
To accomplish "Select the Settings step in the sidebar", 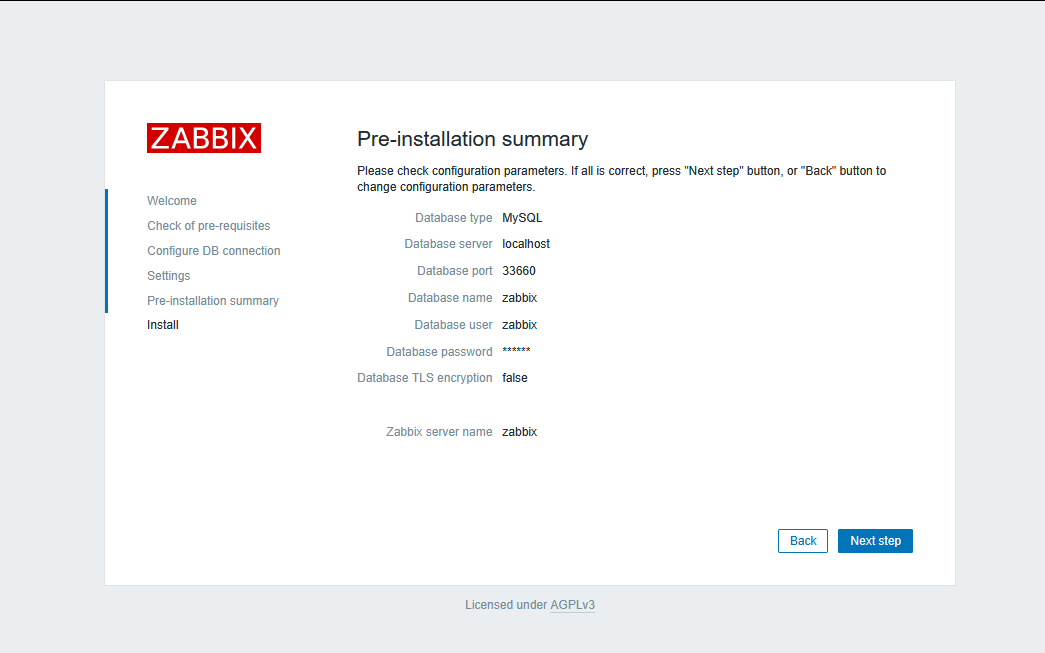I will [x=168, y=275].
